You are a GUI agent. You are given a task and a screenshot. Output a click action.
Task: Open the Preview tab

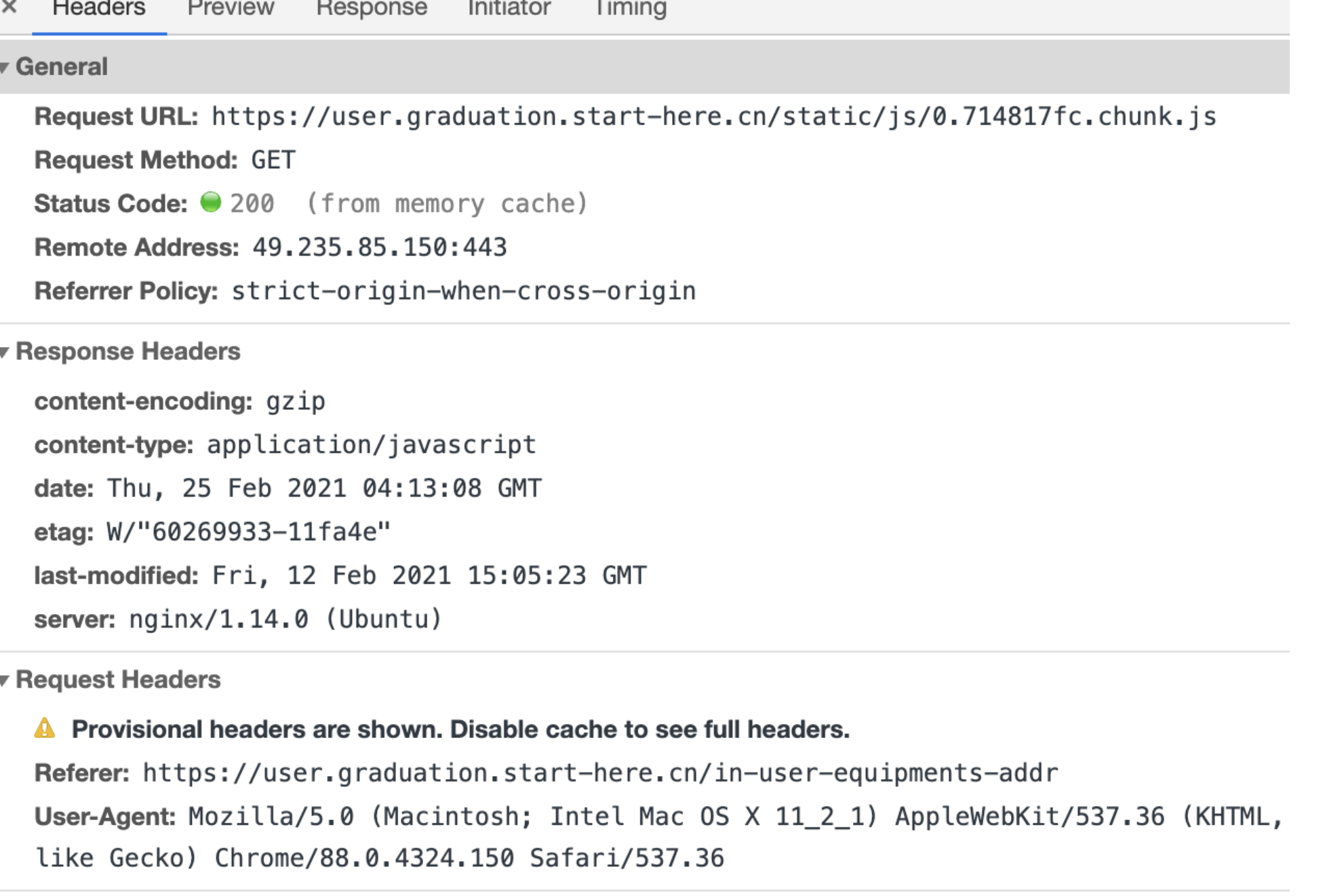tap(231, 9)
